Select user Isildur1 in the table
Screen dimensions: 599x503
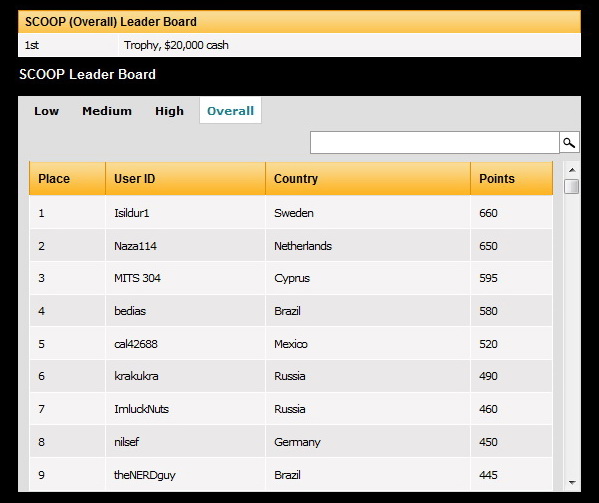pyautogui.click(x=132, y=213)
